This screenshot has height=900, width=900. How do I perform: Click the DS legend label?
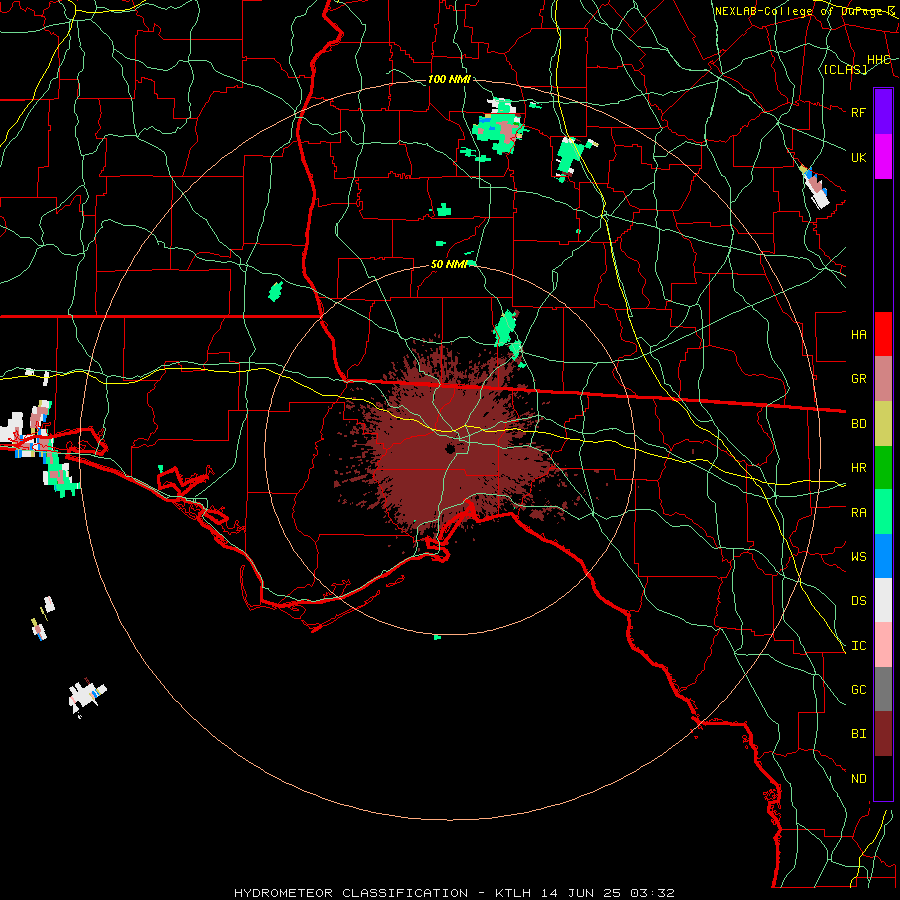859,601
